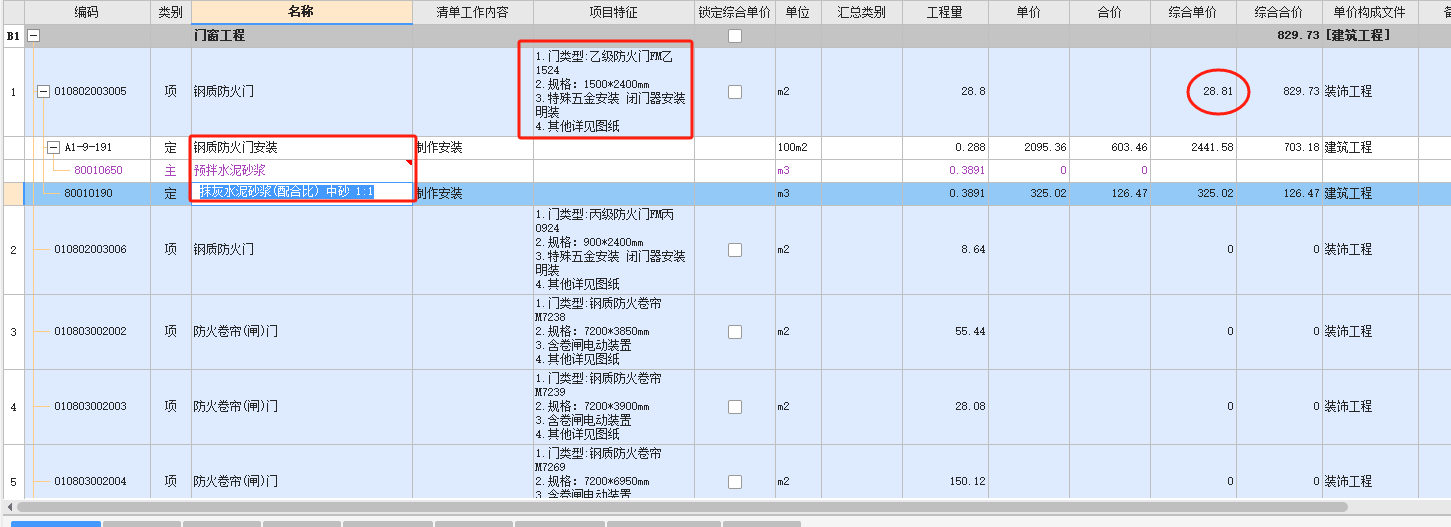The height and width of the screenshot is (527, 1451).
Task: Click the 名称 column header
Action: (301, 12)
